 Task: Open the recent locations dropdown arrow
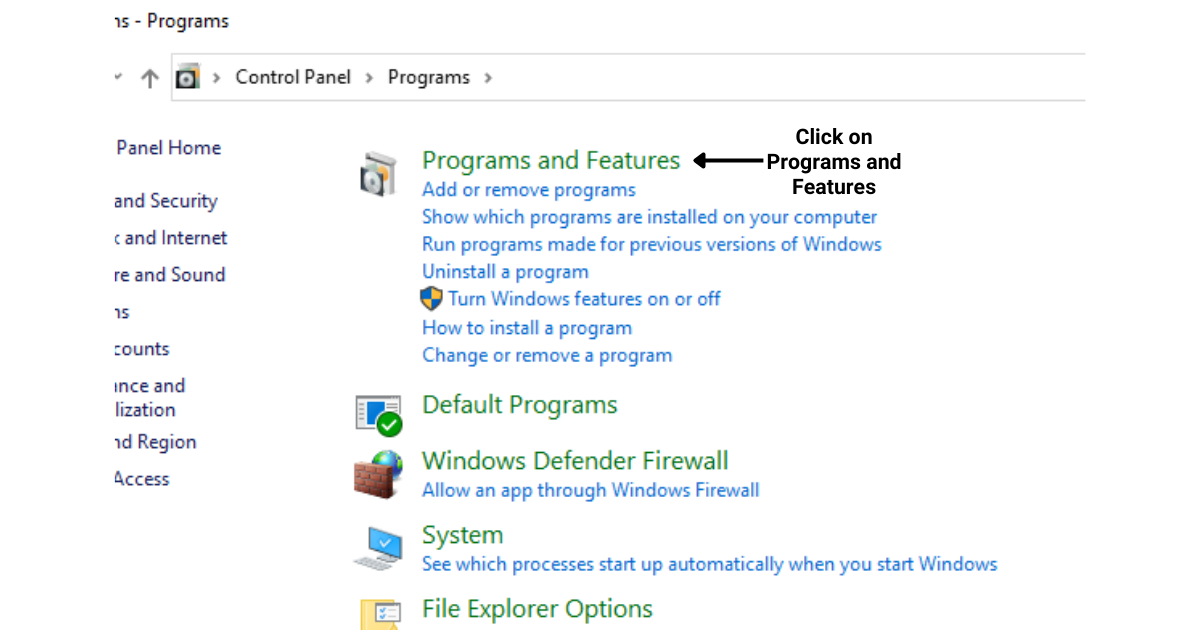[x=118, y=76]
